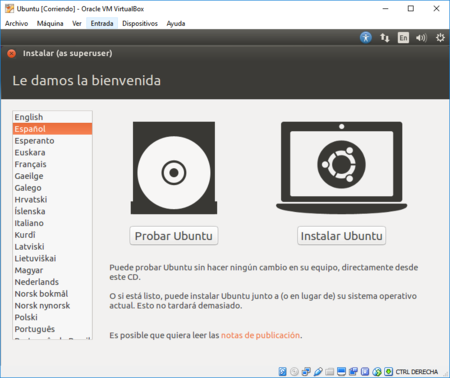Viewport: 450px width, 378px height.
Task: Open the accessibility menu icon
Action: pyautogui.click(x=366, y=37)
